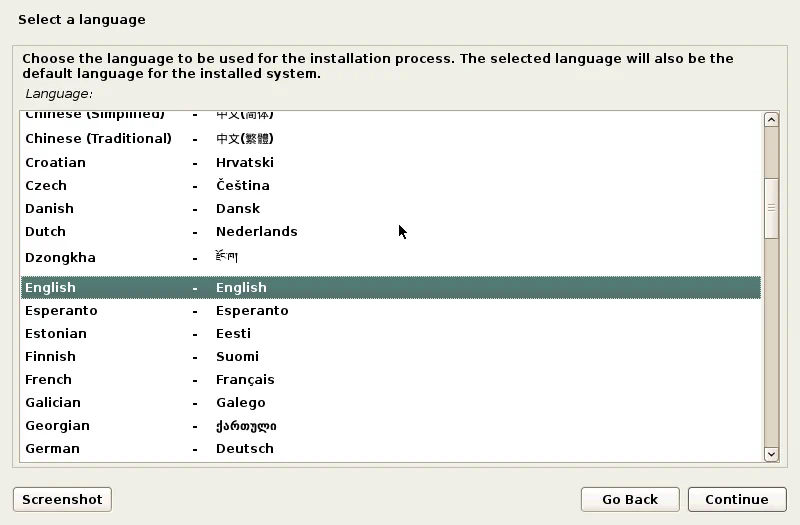
Task: Click the scroll down arrow of language list
Action: (771, 454)
